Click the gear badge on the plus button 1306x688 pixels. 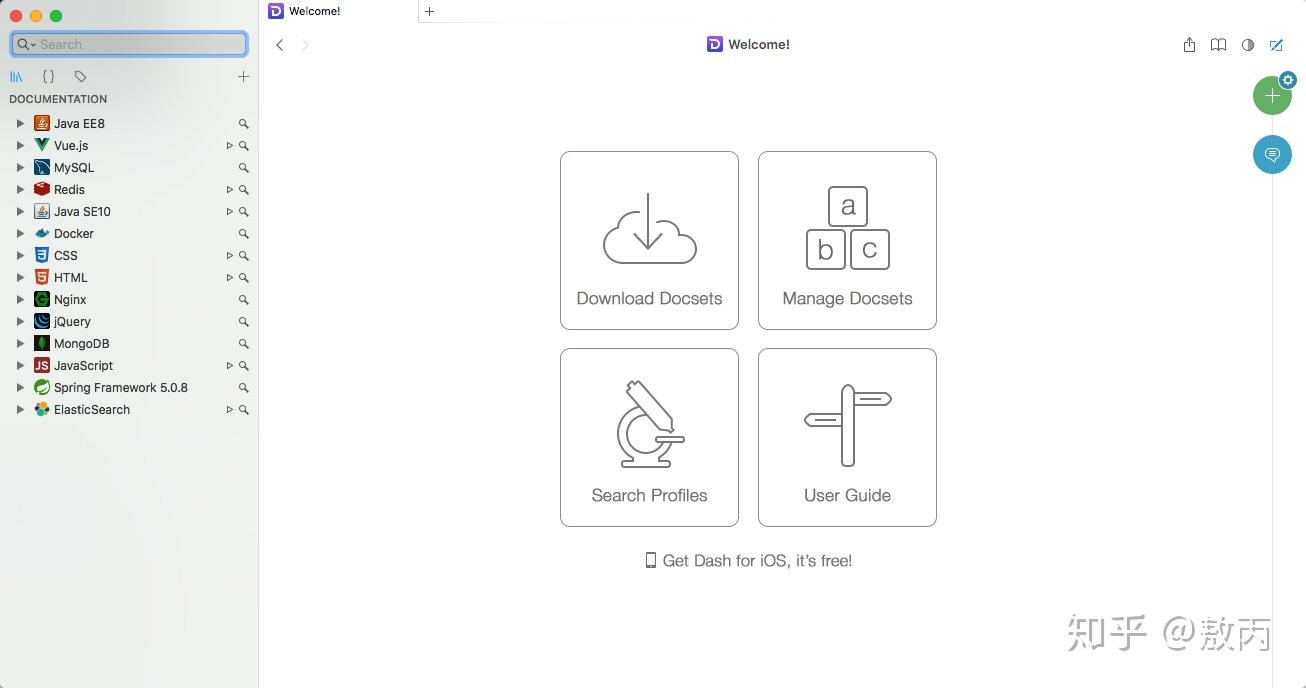click(x=1288, y=80)
